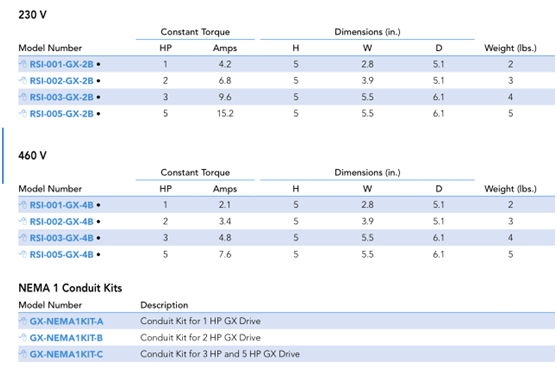
Task: Open the RSI-005-GX-4B model link
Action: coord(61,255)
